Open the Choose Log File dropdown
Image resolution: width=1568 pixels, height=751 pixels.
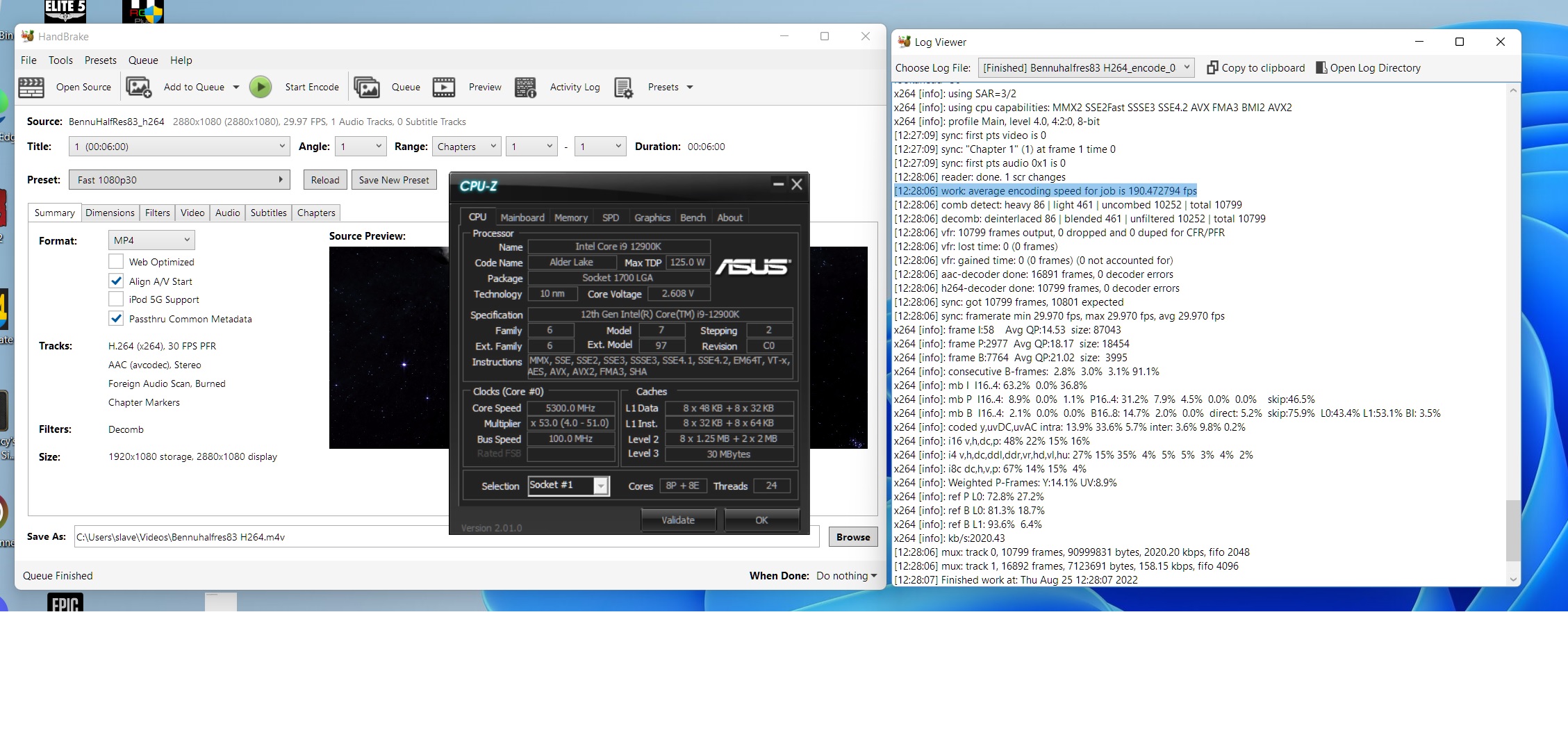pyautogui.click(x=1087, y=68)
